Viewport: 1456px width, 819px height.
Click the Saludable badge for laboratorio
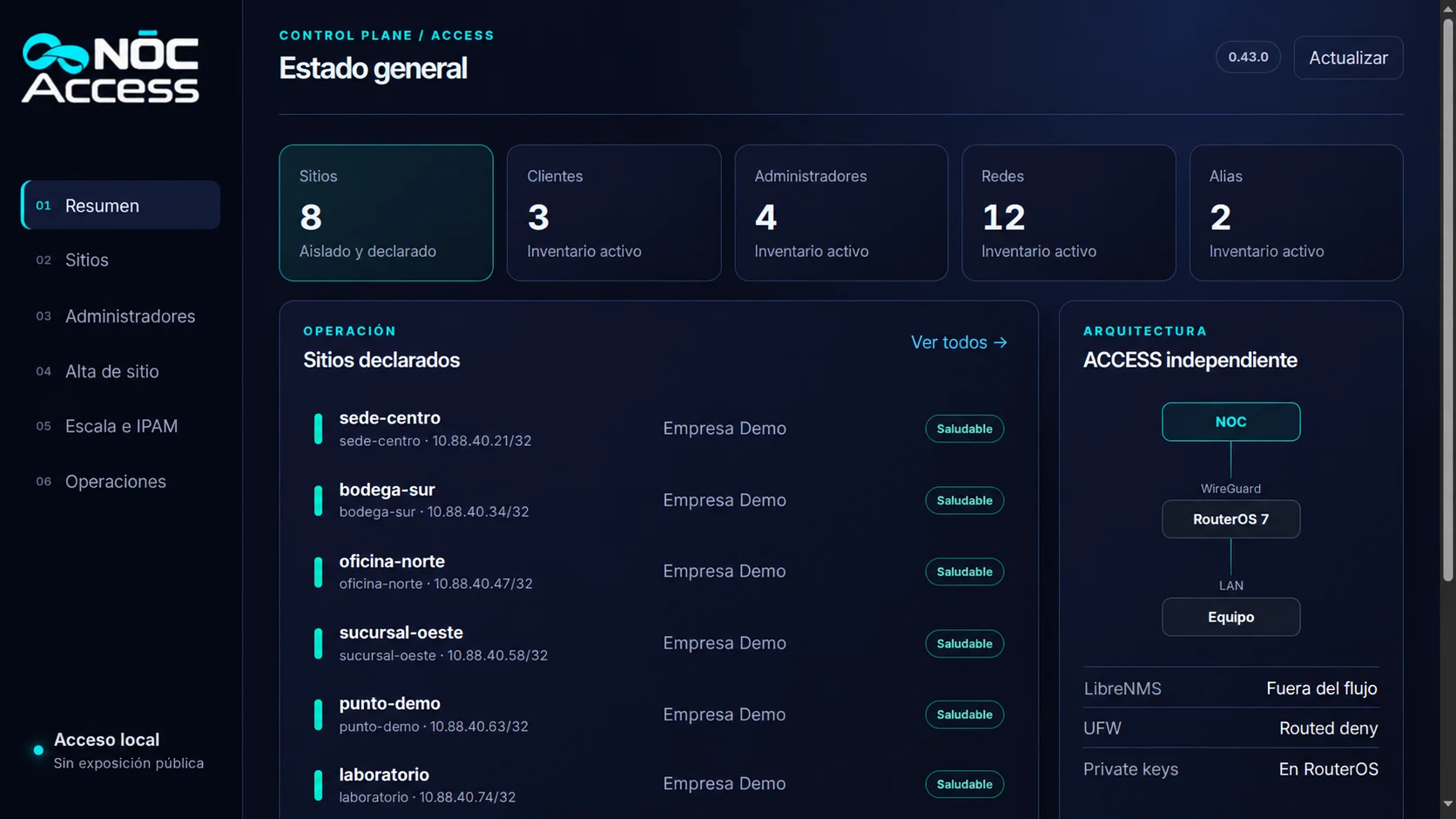pyautogui.click(x=964, y=784)
